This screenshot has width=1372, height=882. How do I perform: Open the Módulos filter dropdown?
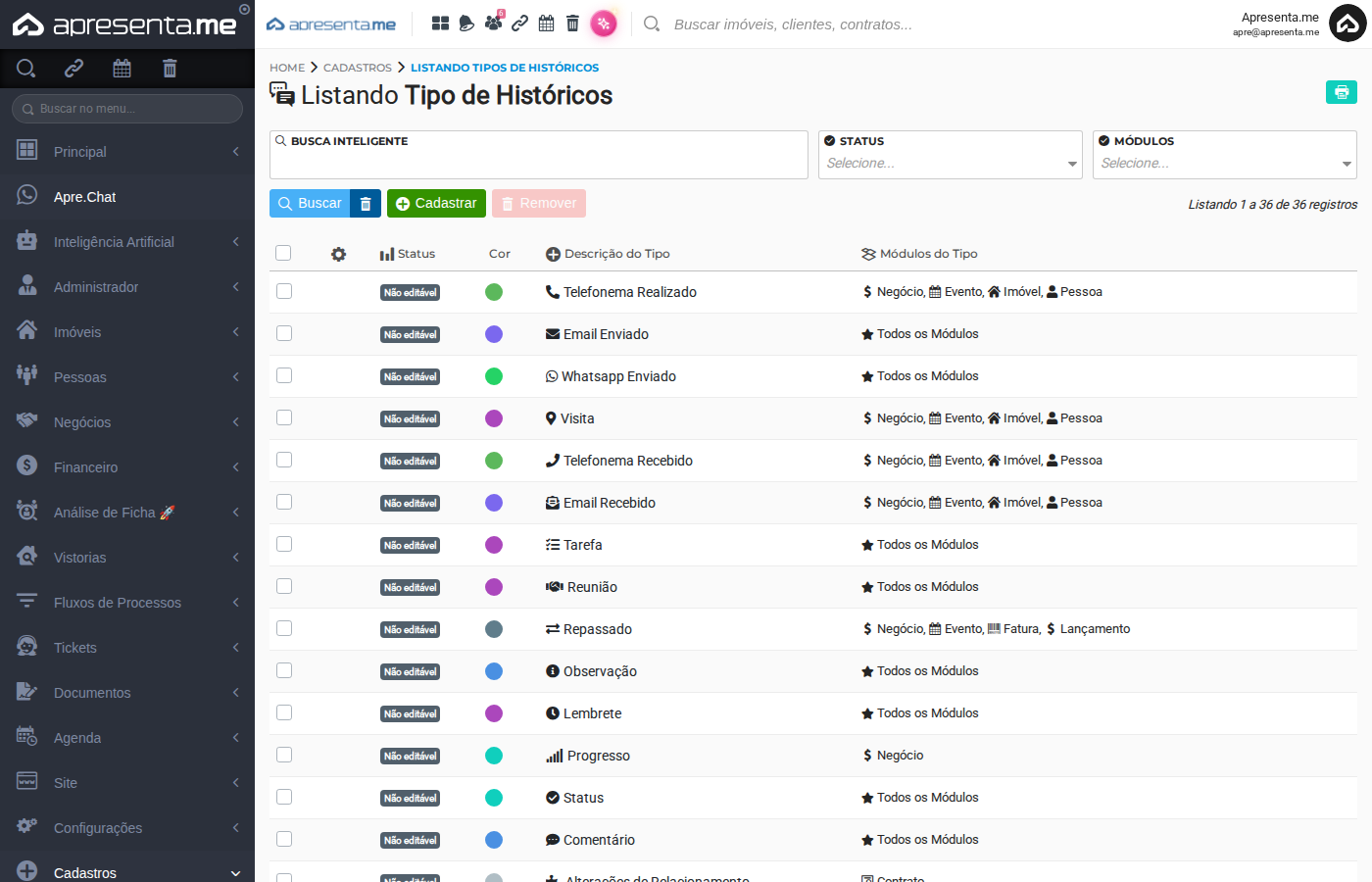tap(1225, 155)
